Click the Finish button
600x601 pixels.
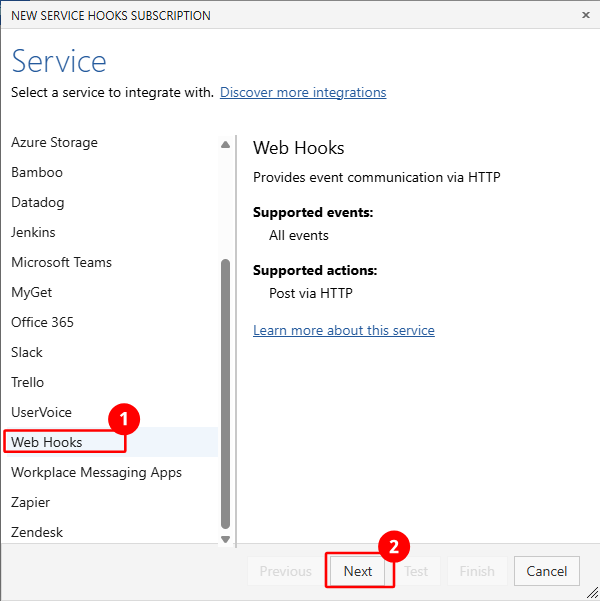(477, 571)
